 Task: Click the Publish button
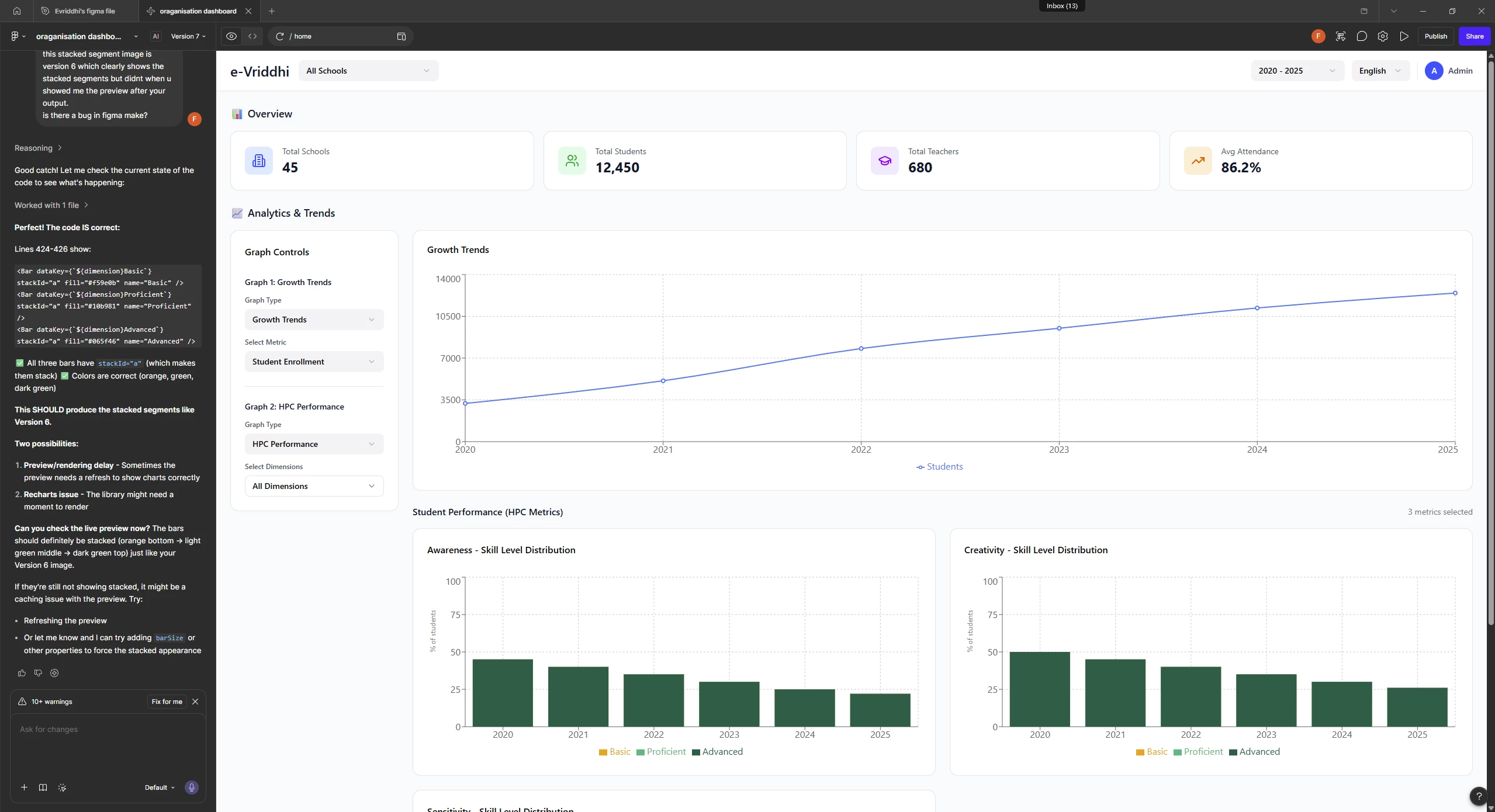click(1435, 36)
